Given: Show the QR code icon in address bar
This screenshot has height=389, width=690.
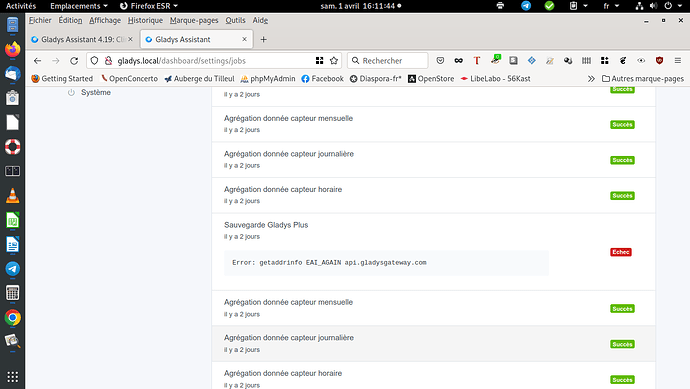Looking at the screenshot, I should pos(319,61).
